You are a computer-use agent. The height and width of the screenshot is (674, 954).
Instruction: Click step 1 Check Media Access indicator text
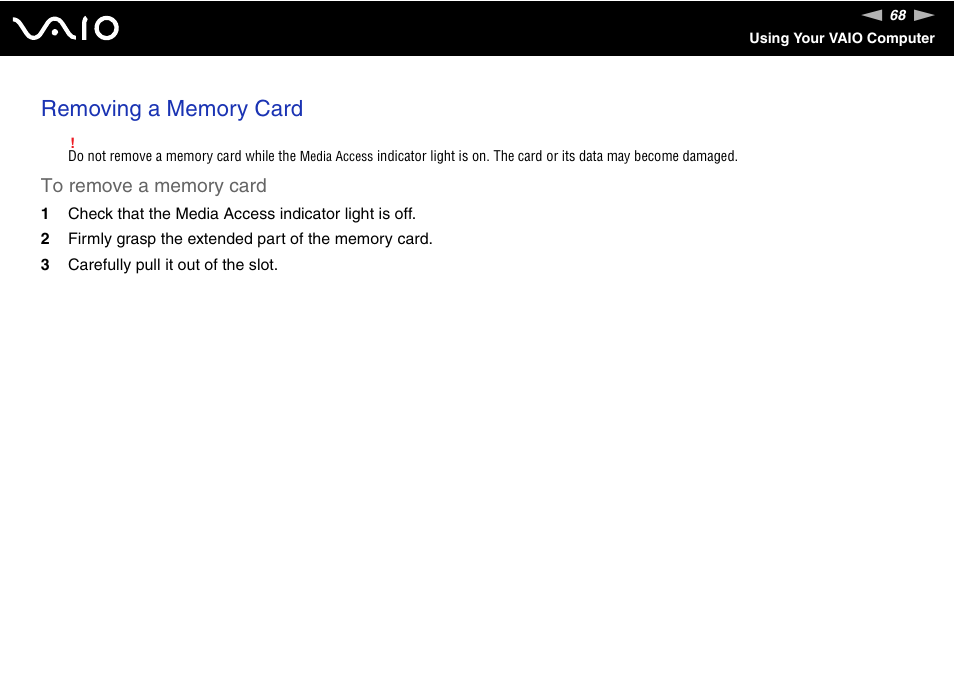[x=242, y=214]
